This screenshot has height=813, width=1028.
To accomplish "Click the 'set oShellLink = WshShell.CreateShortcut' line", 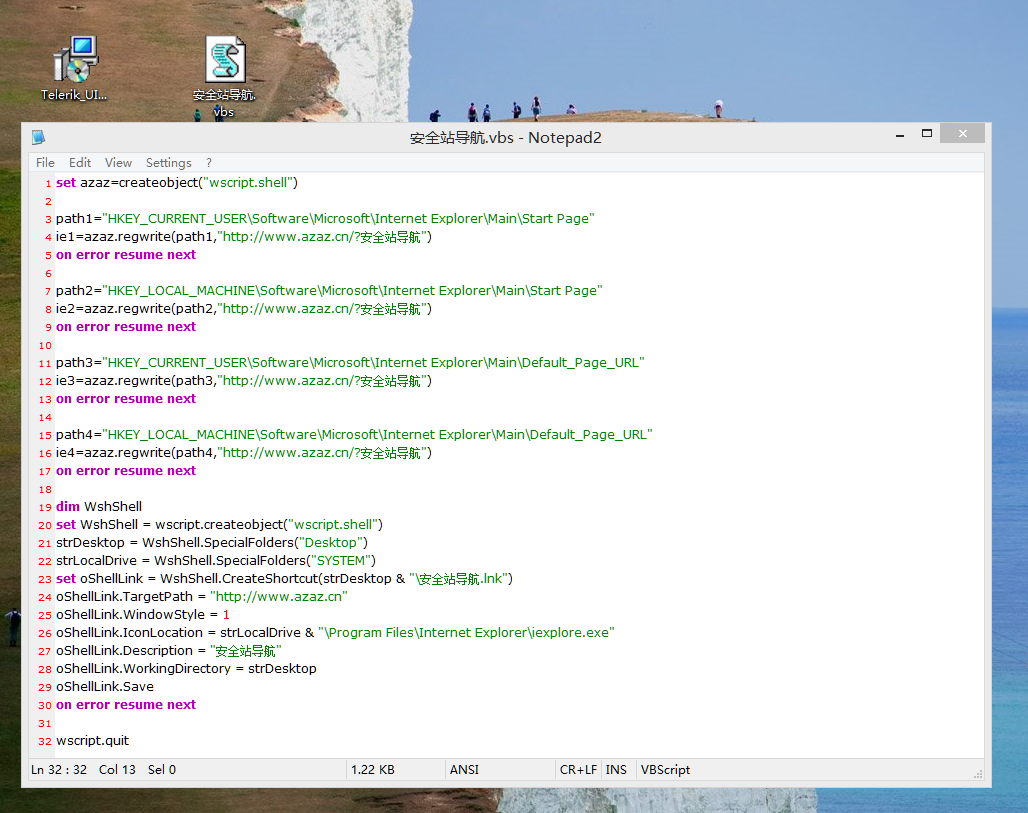I will pyautogui.click(x=285, y=579).
